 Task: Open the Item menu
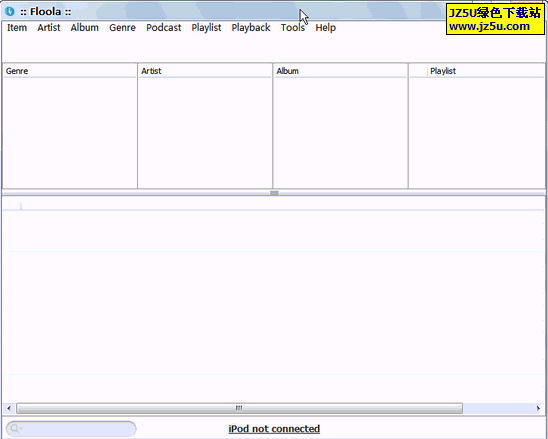click(x=17, y=28)
